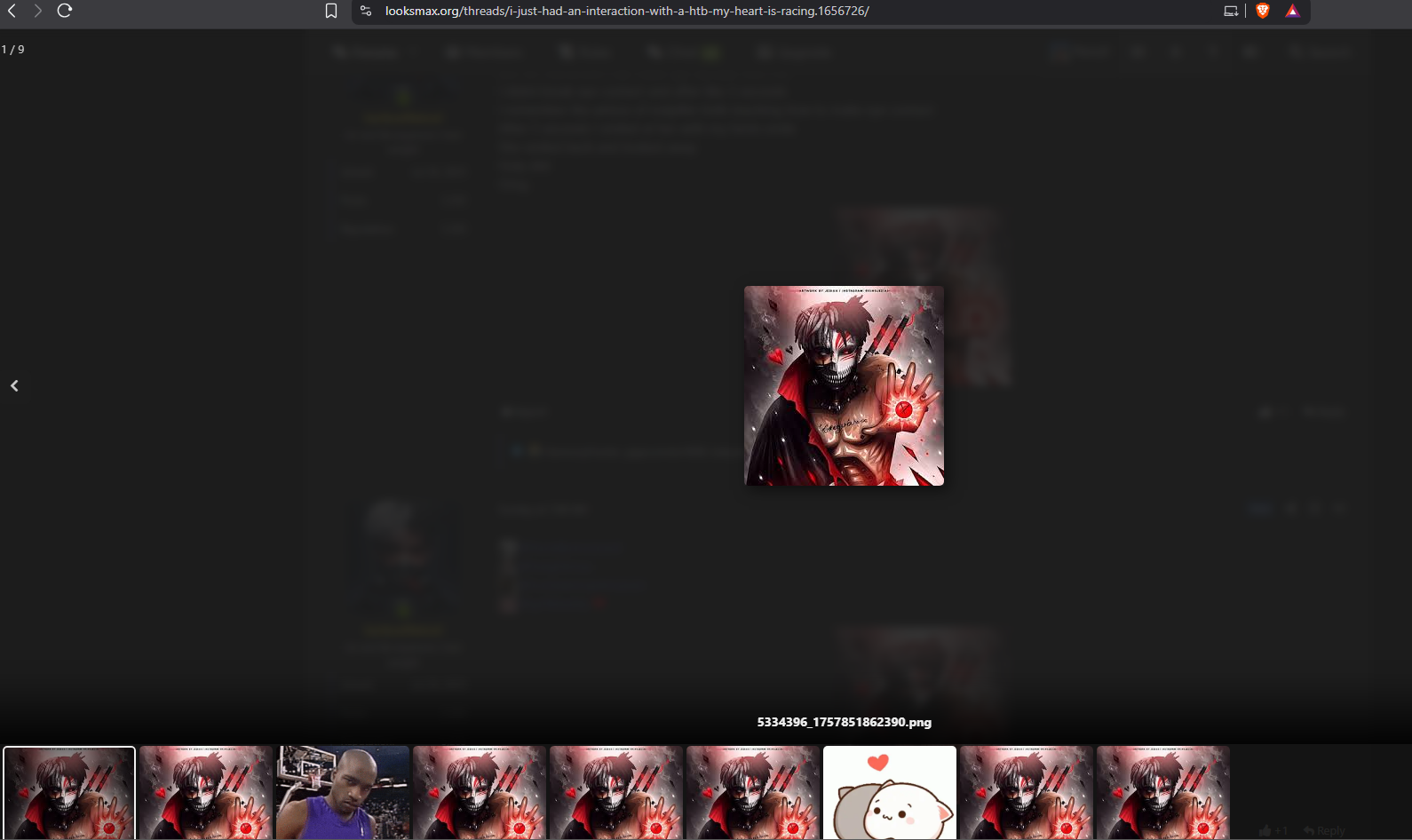Select the fourth thumbnail in gallery strip
The width and height of the screenshot is (1412, 840).
coord(480,792)
